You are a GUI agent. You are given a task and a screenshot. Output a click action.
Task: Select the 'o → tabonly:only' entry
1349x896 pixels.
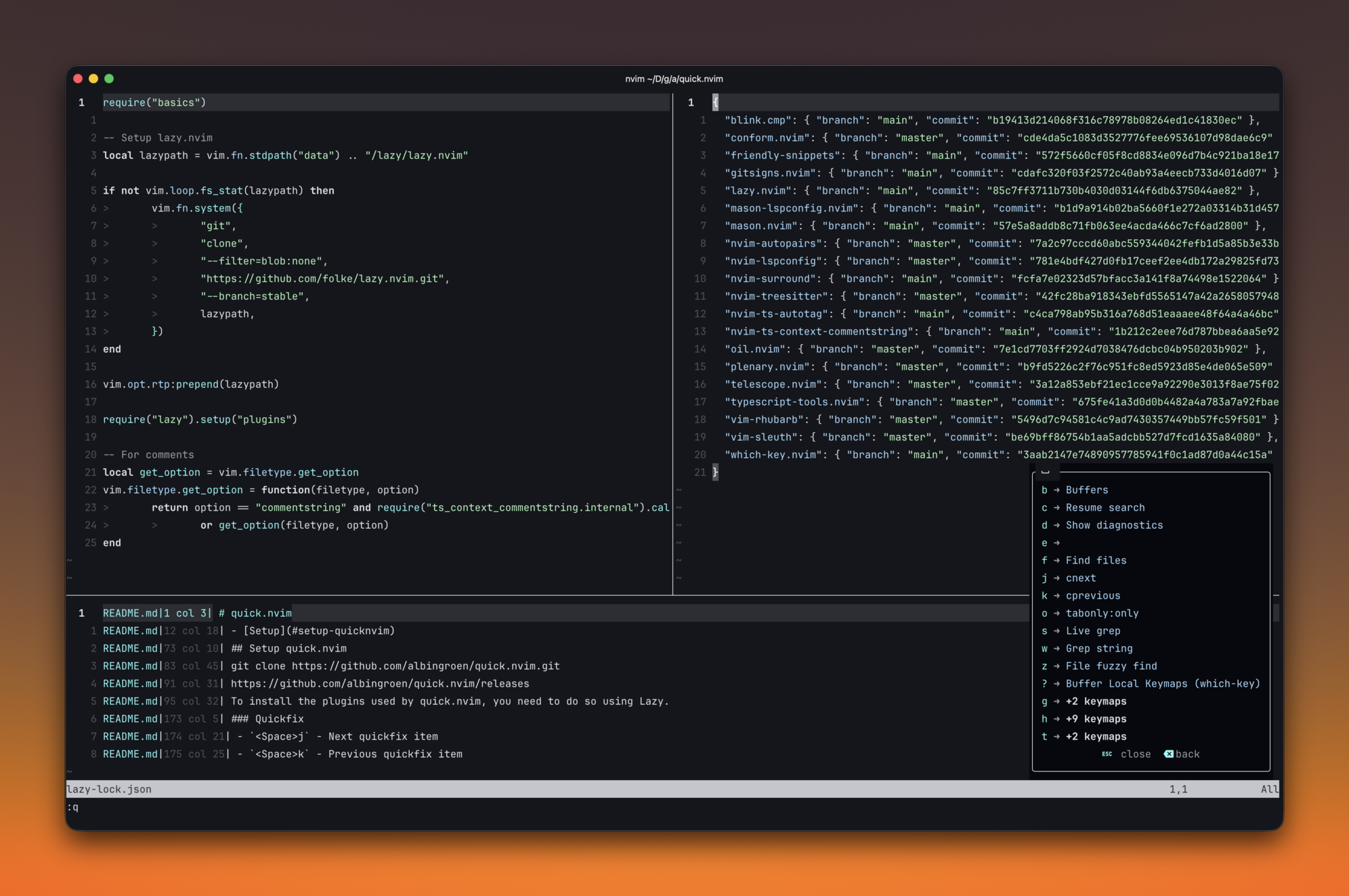click(1090, 613)
